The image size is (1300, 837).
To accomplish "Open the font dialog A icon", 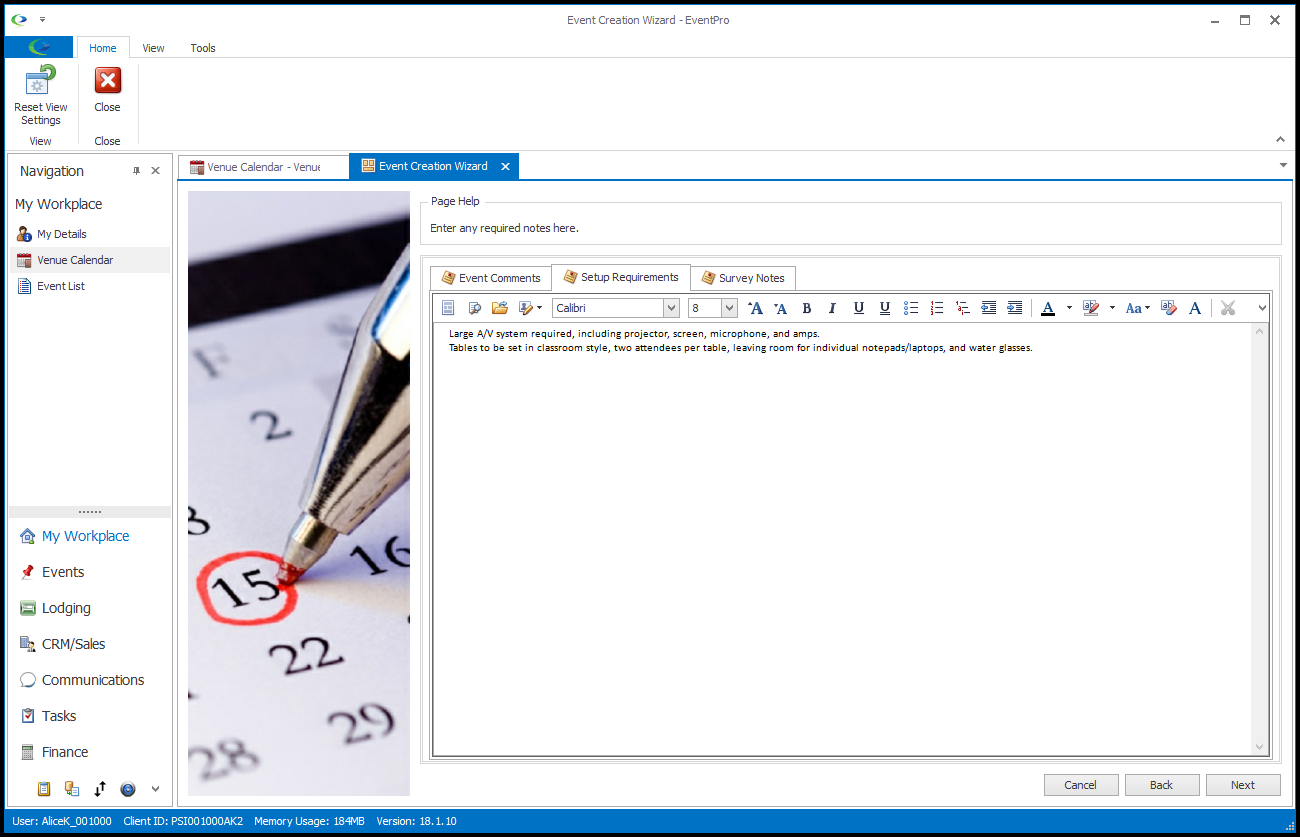I will pyautogui.click(x=1195, y=308).
